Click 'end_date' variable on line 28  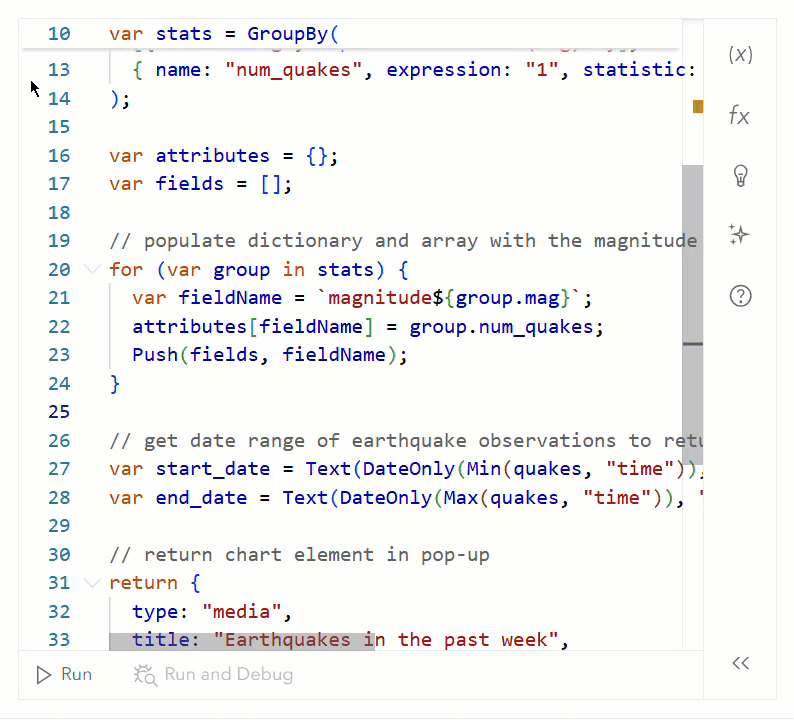coord(201,498)
